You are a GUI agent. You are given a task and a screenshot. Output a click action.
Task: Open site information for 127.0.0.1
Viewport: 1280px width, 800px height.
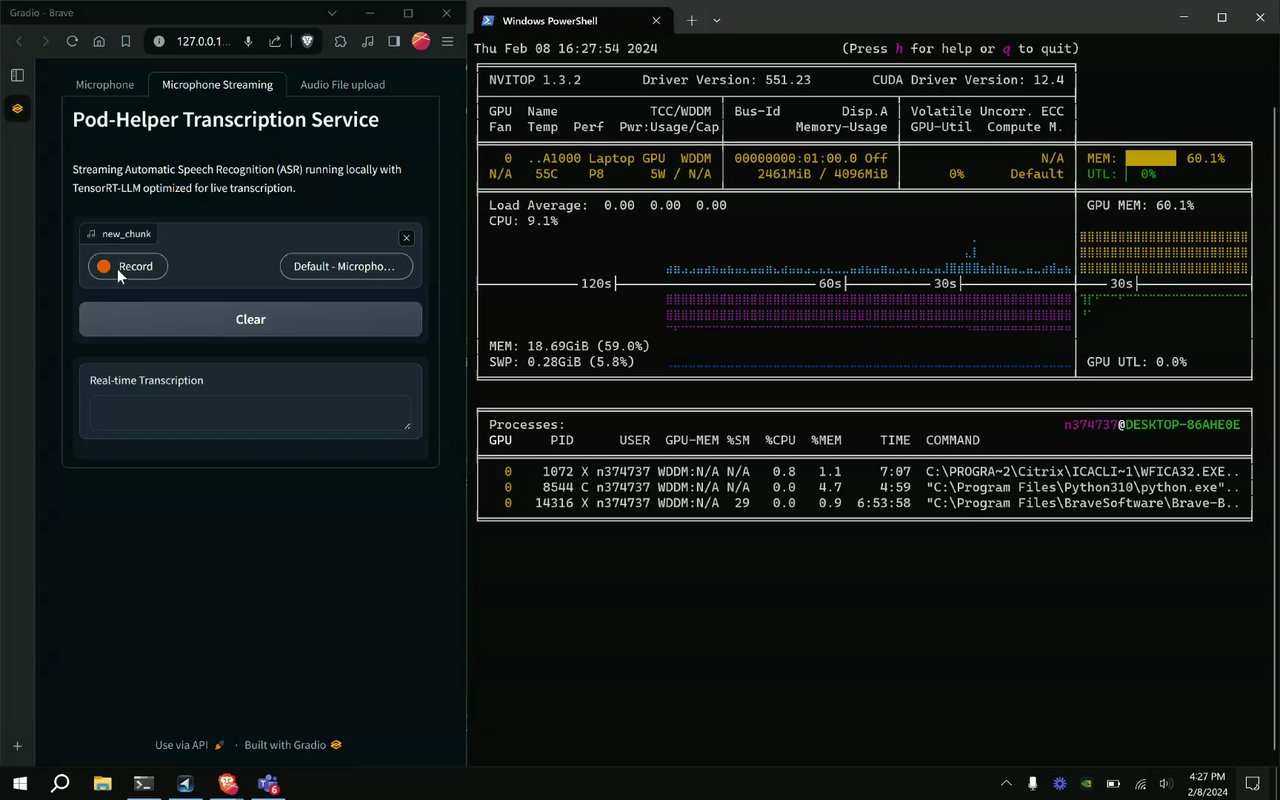[159, 42]
